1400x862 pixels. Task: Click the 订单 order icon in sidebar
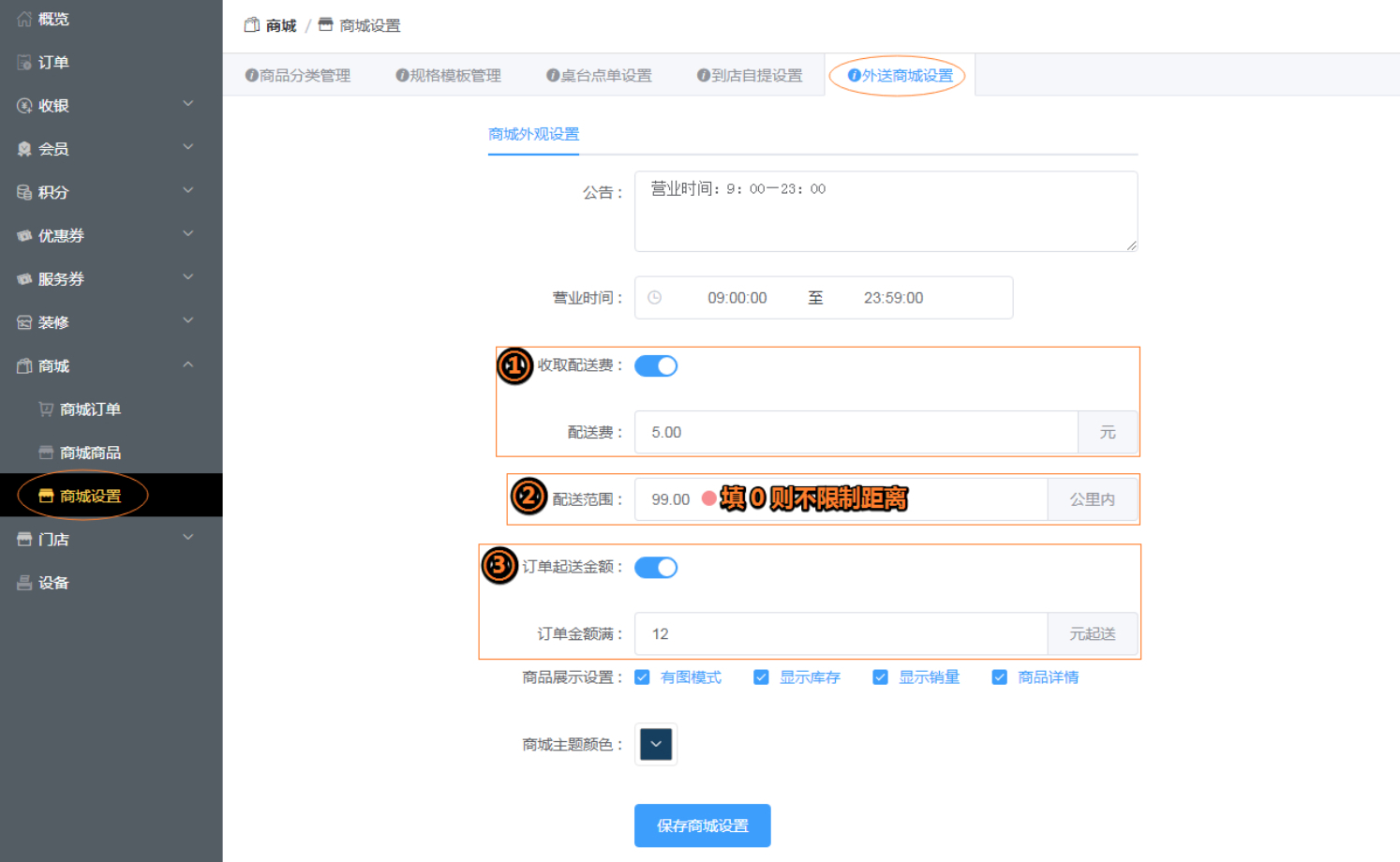[24, 63]
